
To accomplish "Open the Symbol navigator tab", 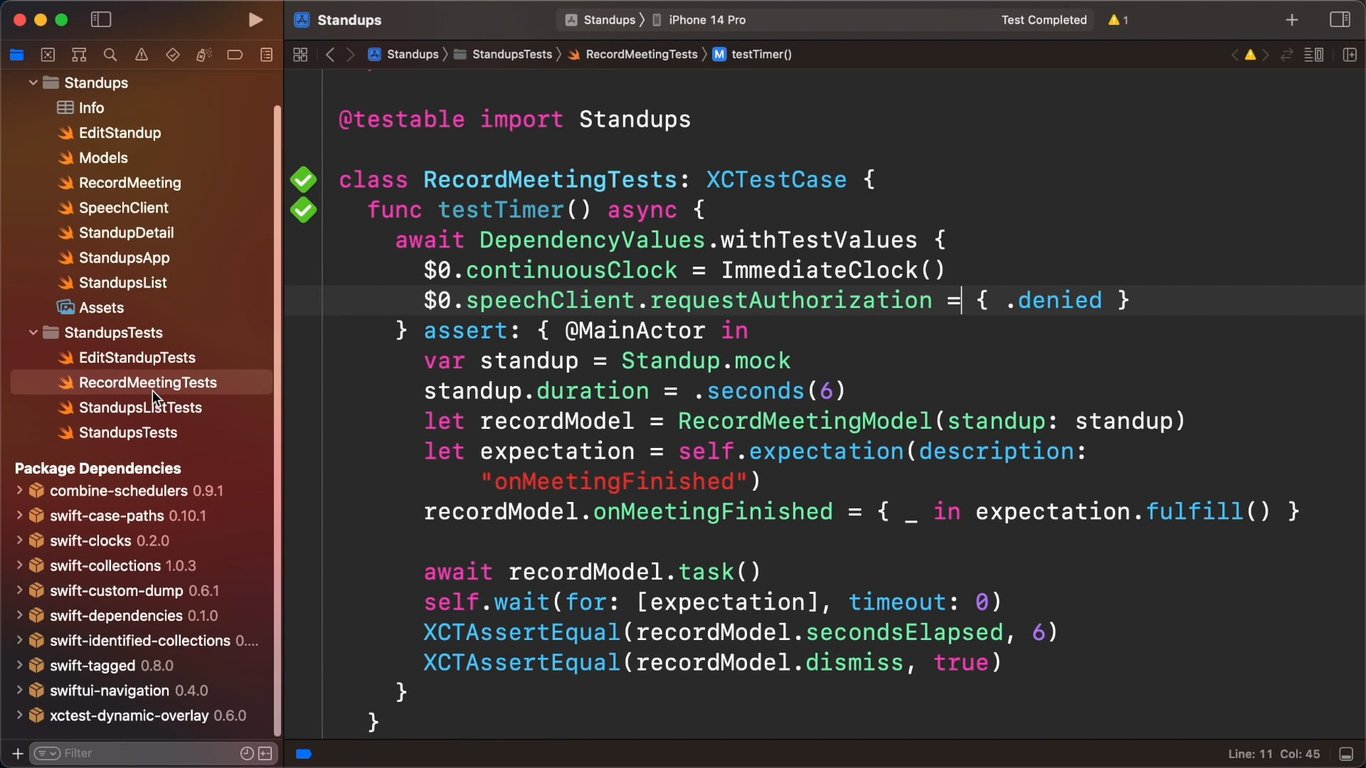I will [79, 55].
